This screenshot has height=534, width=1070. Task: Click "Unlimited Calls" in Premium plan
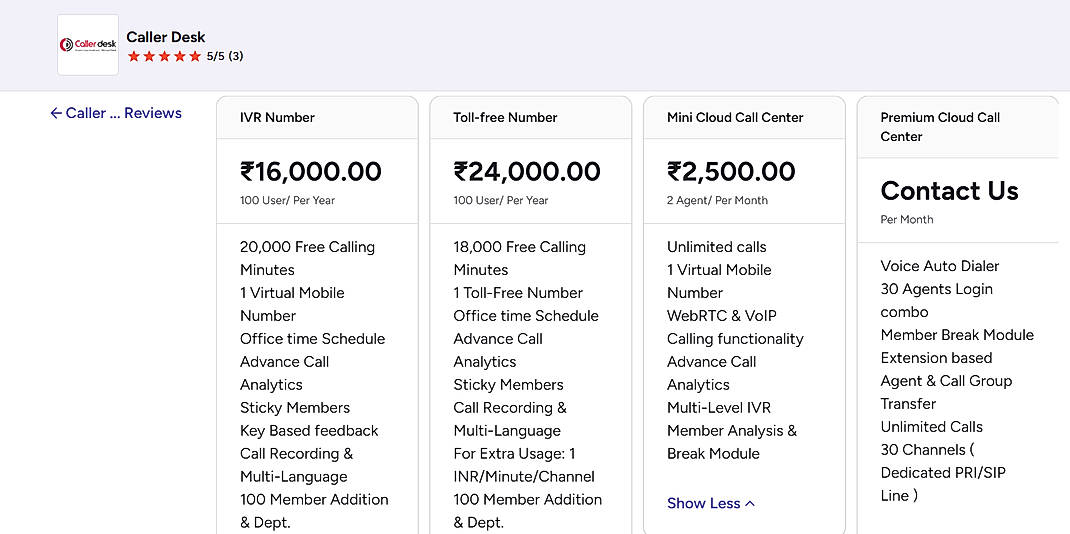point(931,427)
